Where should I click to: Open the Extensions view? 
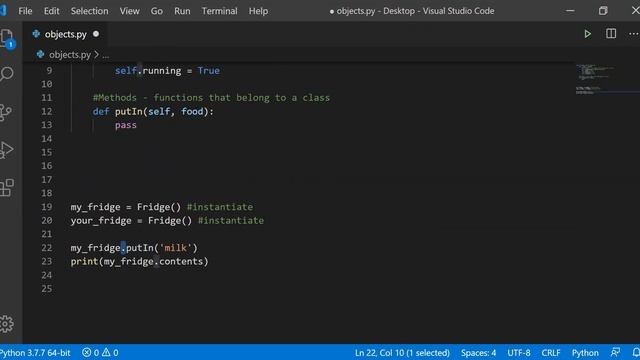tap(7, 188)
